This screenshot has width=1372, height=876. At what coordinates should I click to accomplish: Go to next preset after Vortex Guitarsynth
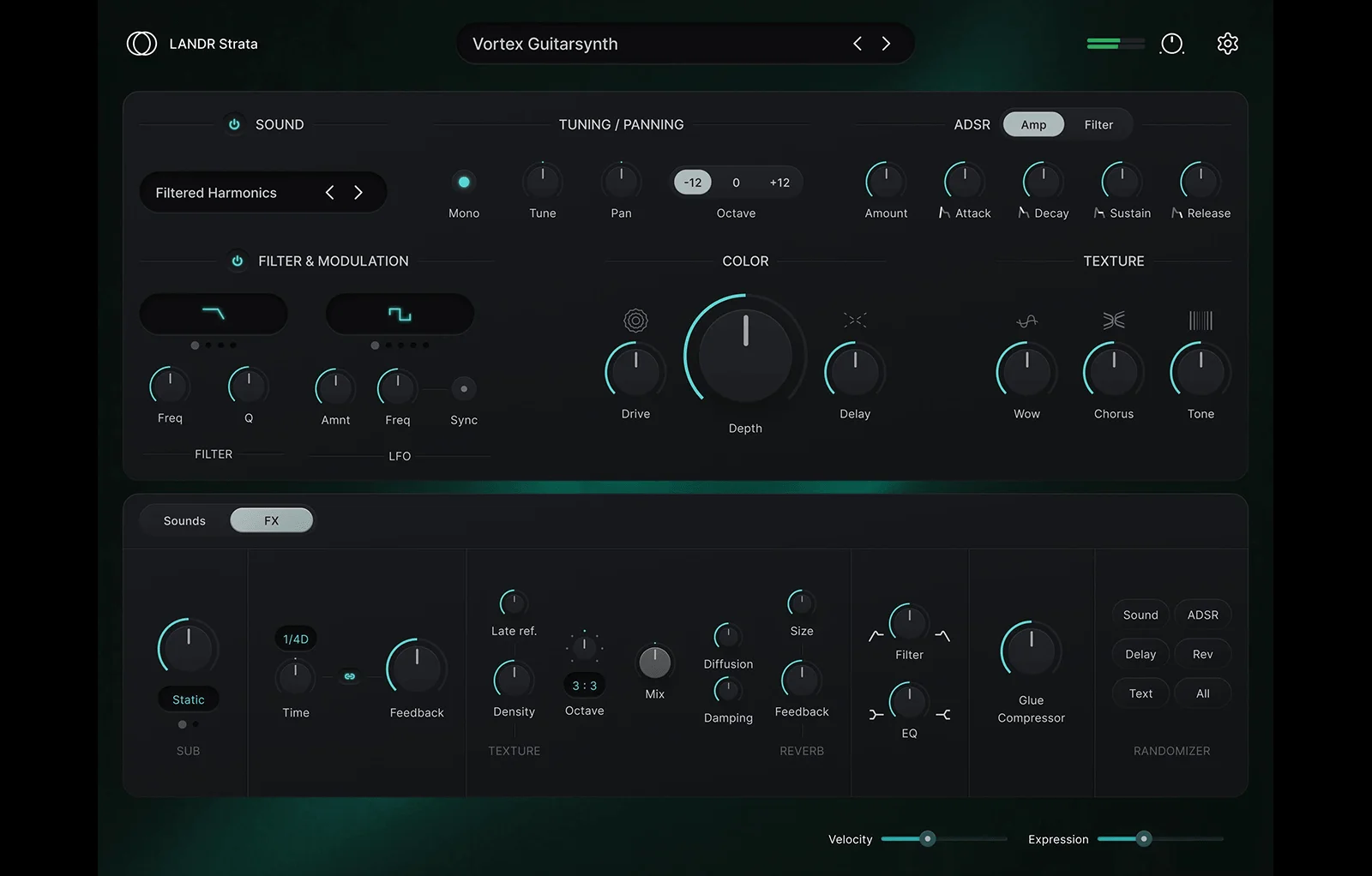click(x=887, y=44)
